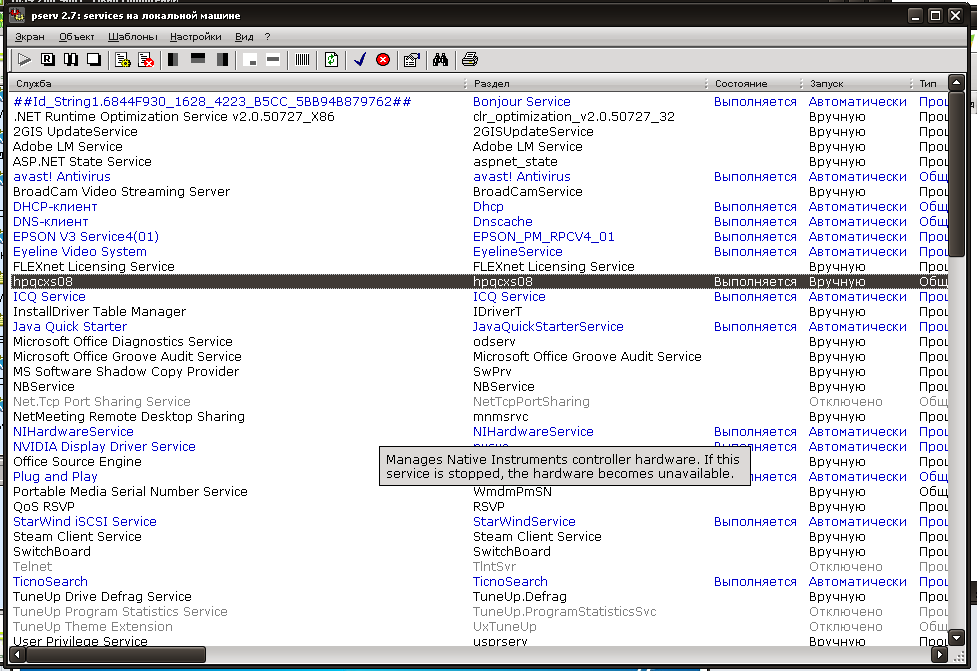Viewport: 977px width, 671px height.
Task: Select the 'DNS-клиент' service
Action: click(x=50, y=221)
